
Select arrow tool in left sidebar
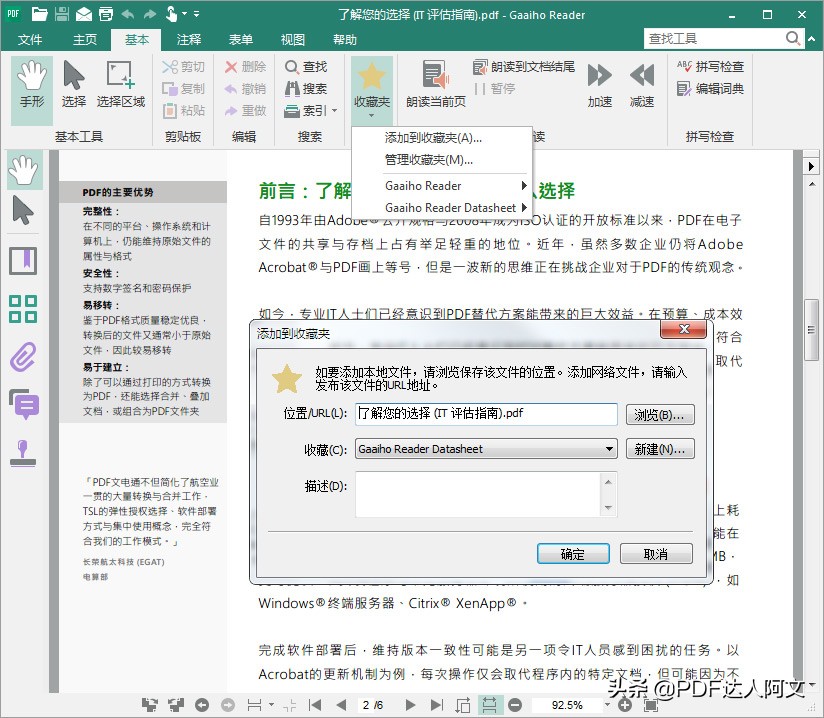pyautogui.click(x=23, y=210)
